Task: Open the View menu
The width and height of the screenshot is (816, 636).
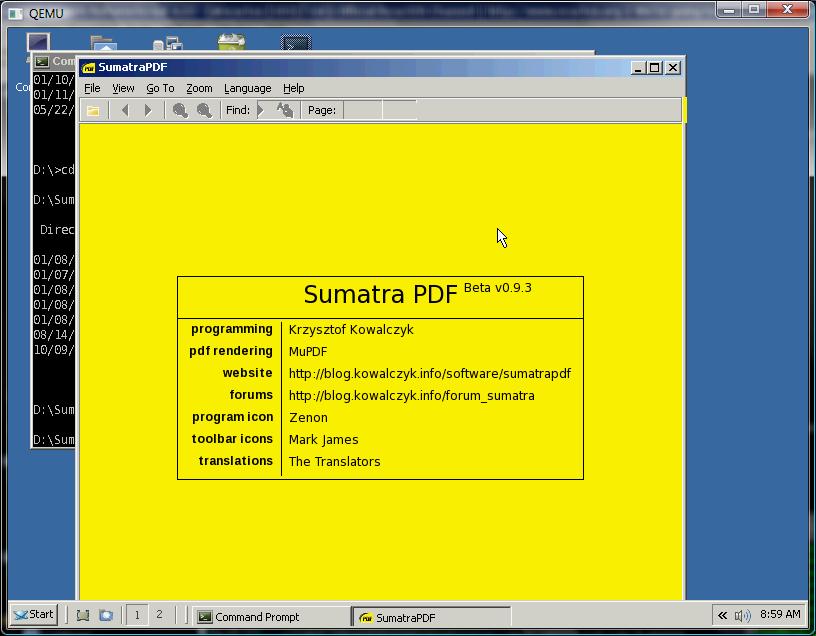Action: pyautogui.click(x=123, y=88)
